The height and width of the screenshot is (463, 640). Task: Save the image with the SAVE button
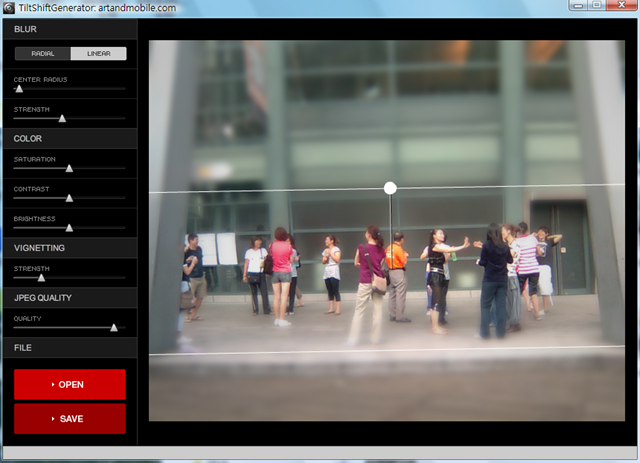pos(70,418)
